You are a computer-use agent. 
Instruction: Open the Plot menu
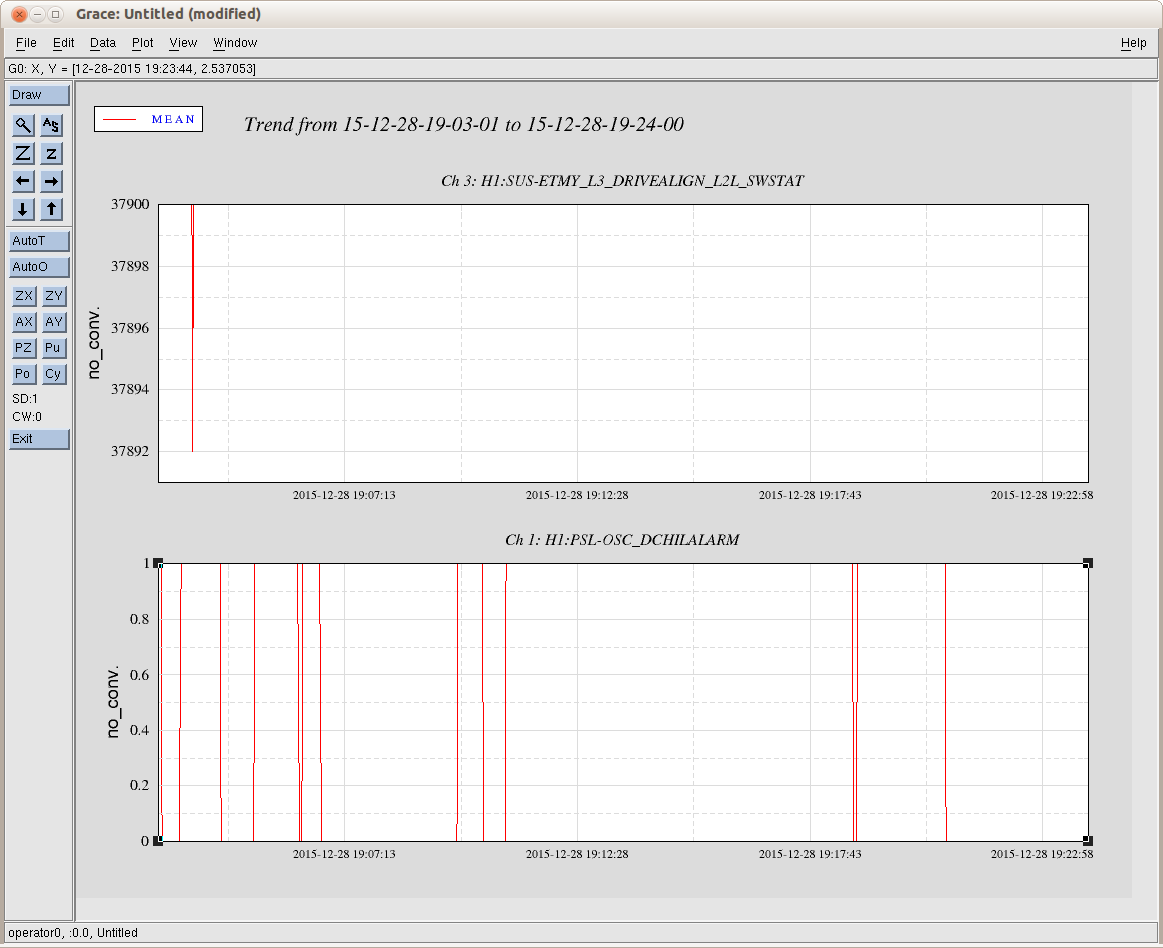[143, 43]
